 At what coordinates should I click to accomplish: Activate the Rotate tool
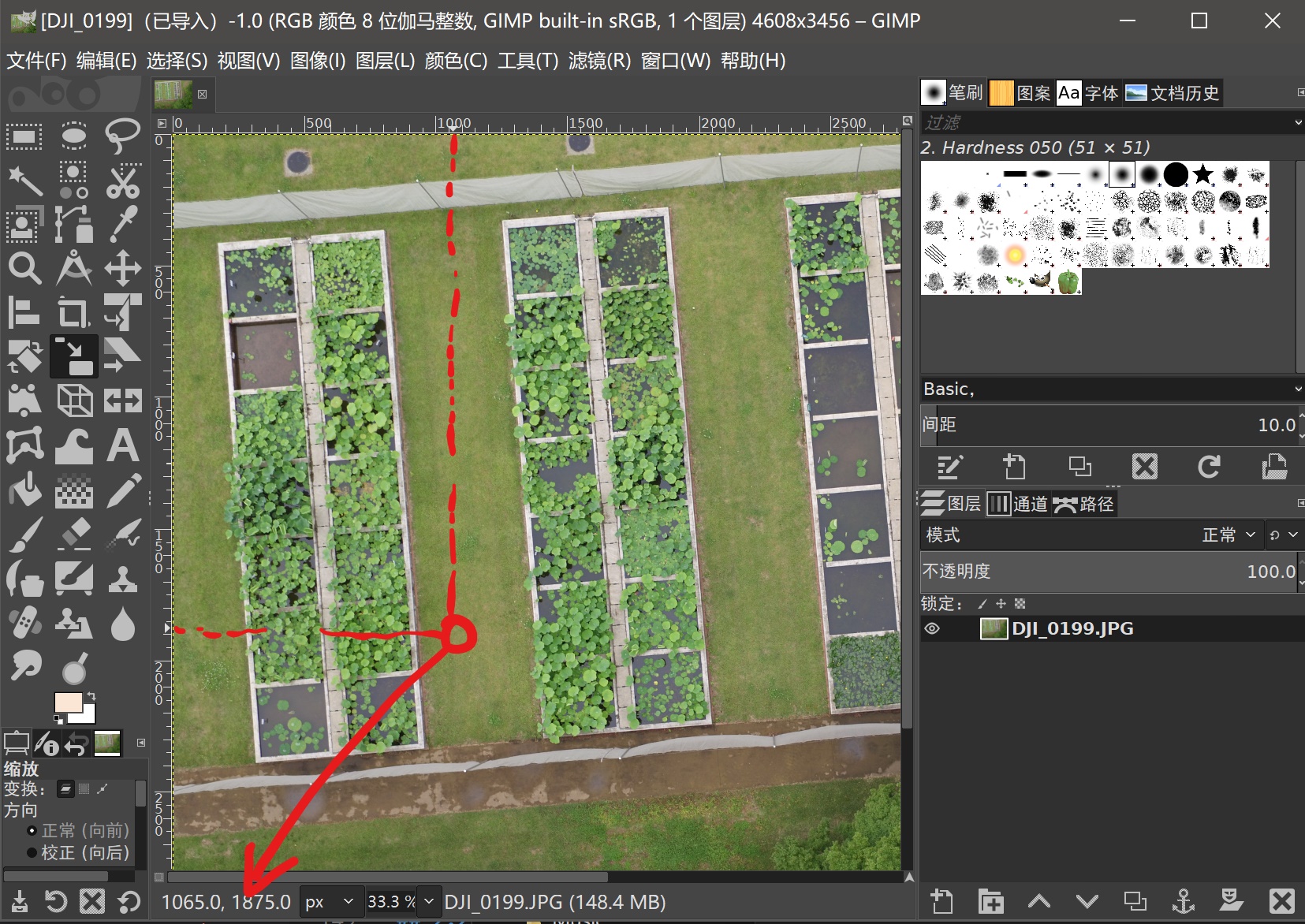(24, 357)
